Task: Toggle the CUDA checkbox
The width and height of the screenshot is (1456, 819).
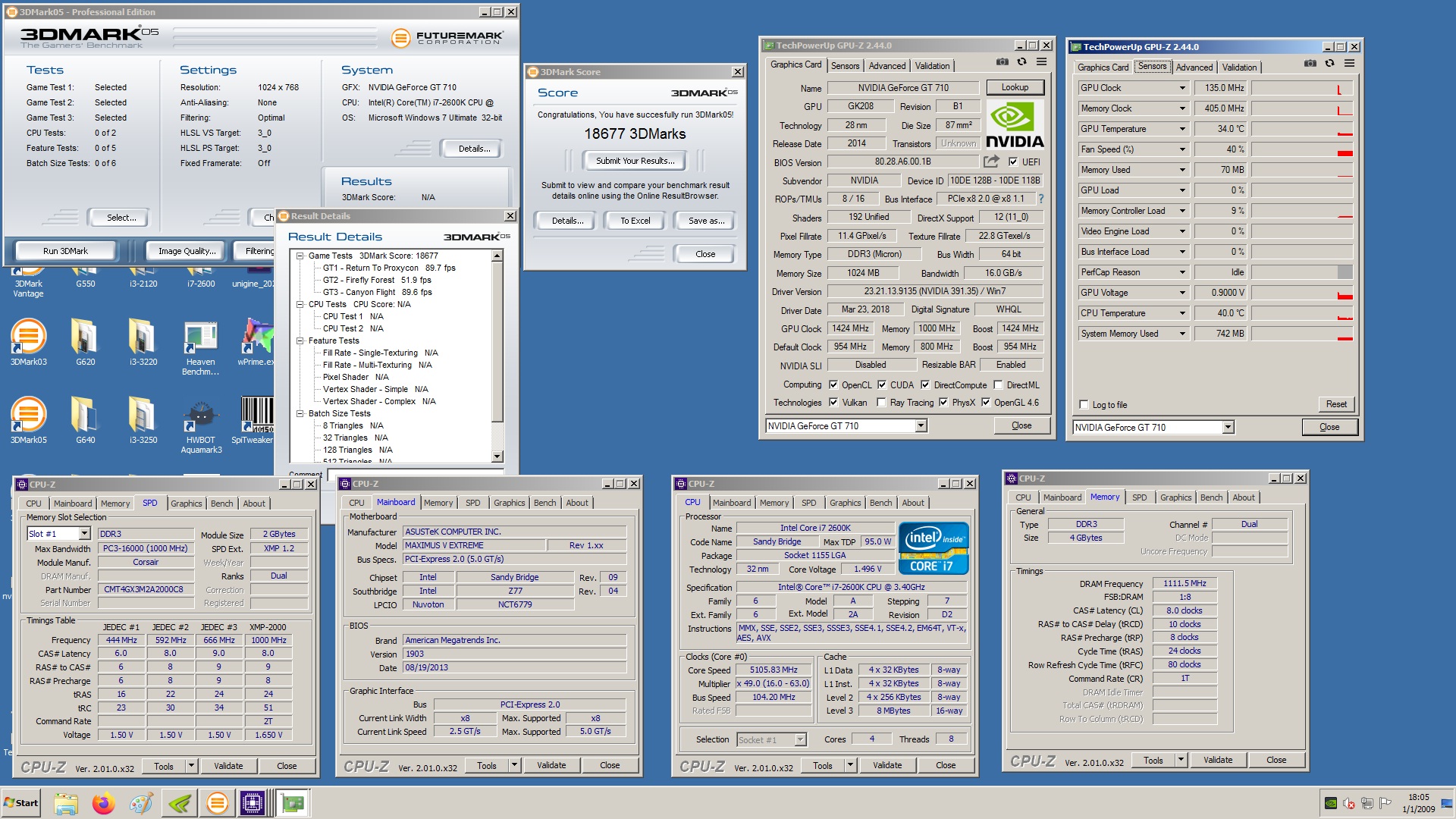Action: (x=882, y=384)
